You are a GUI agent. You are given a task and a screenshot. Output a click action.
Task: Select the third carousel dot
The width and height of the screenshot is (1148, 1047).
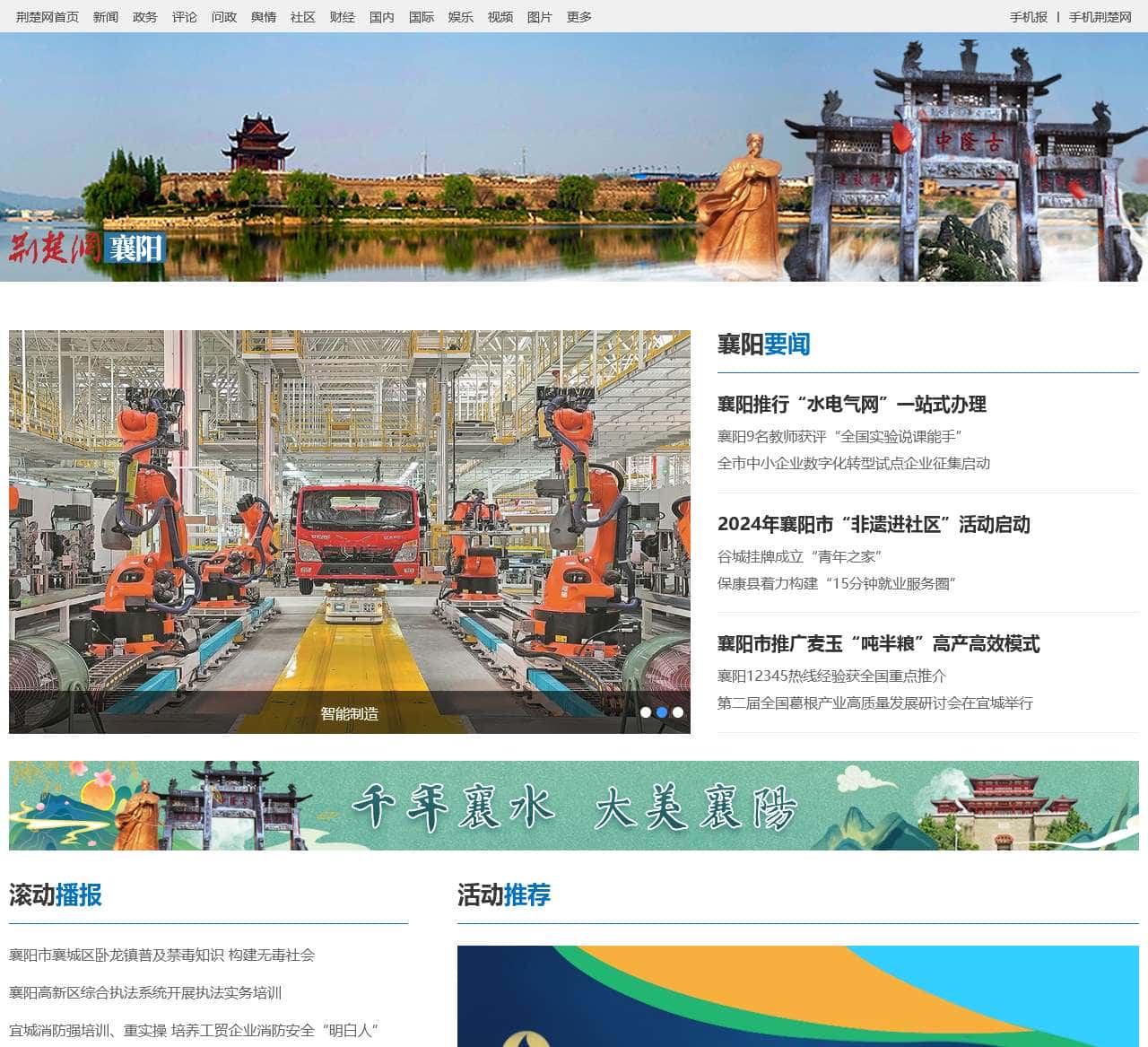click(677, 711)
